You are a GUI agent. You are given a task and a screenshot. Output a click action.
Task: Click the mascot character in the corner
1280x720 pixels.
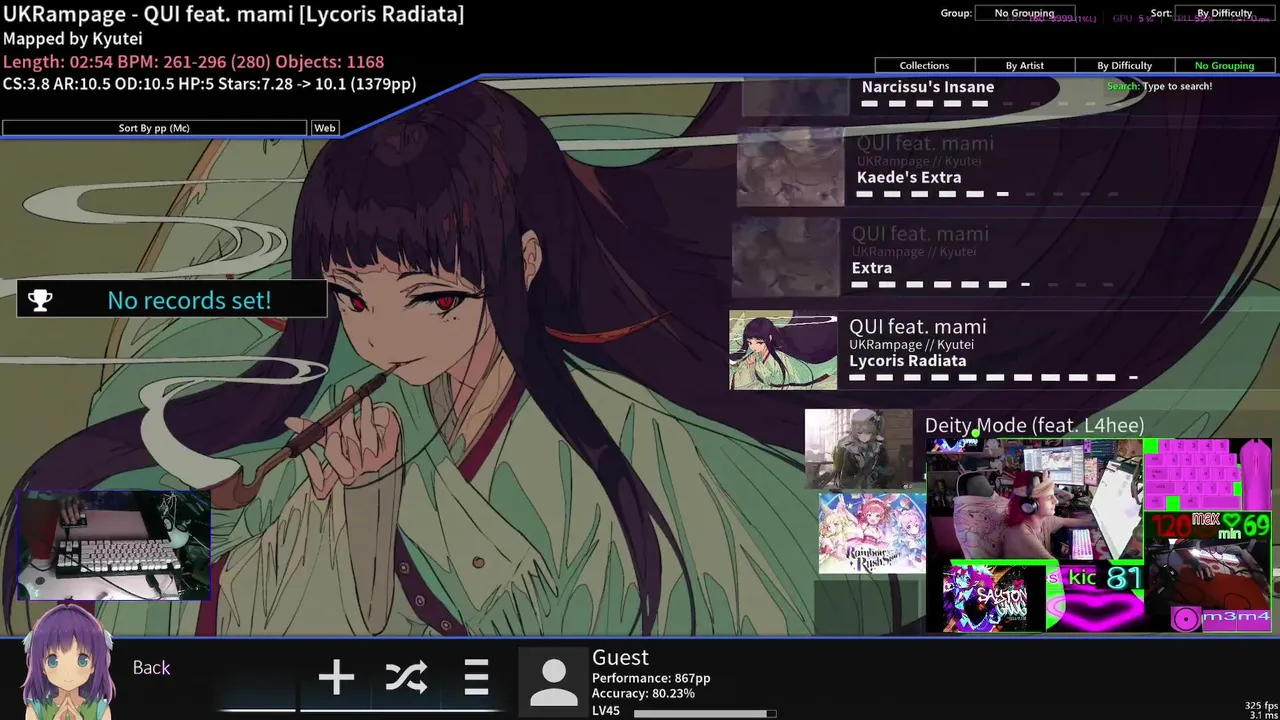[x=67, y=661]
